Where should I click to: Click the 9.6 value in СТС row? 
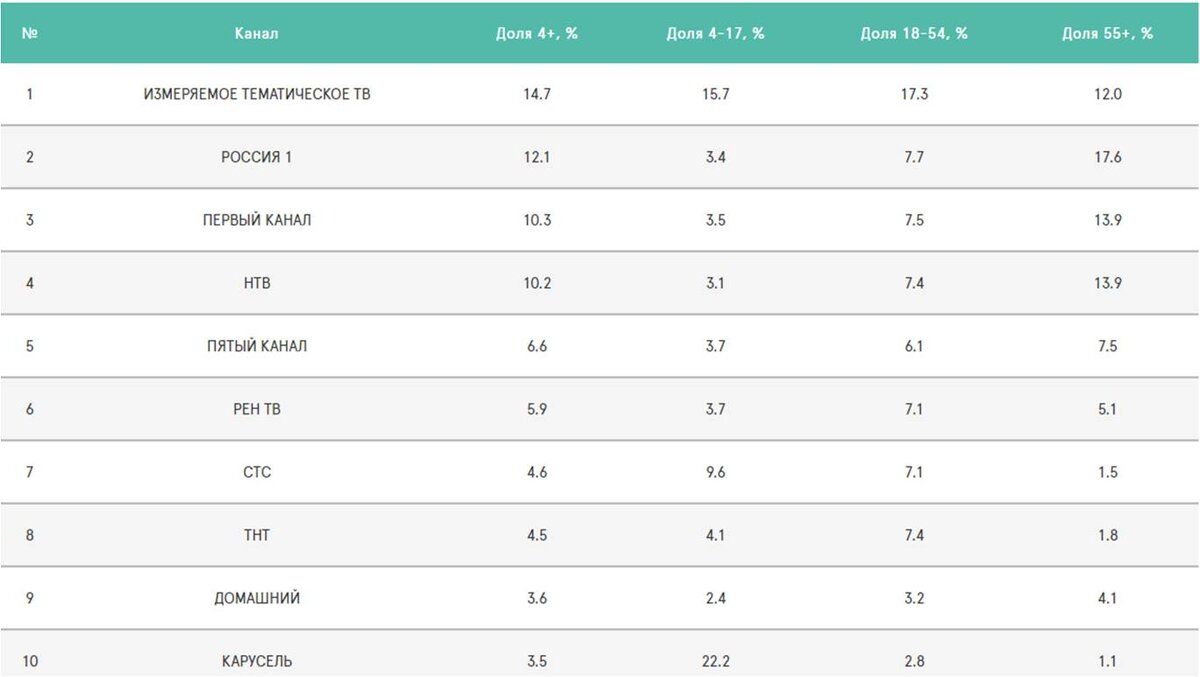[715, 472]
